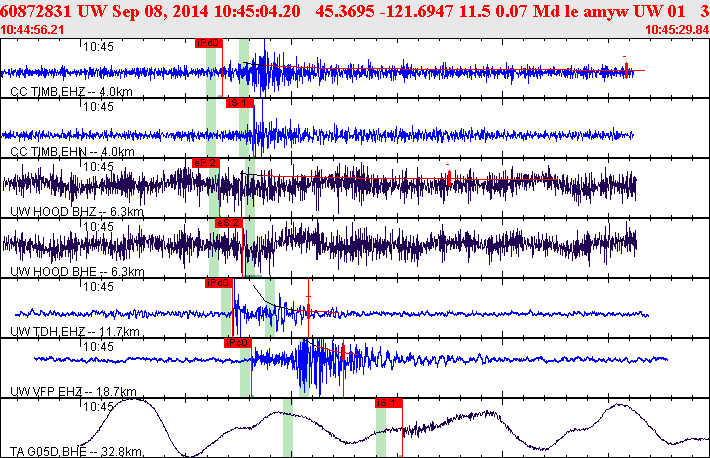Viewport: 710px width, 458px height.
Task: Click the iS 1 pick flag on G05D BHE
Action: [389, 403]
